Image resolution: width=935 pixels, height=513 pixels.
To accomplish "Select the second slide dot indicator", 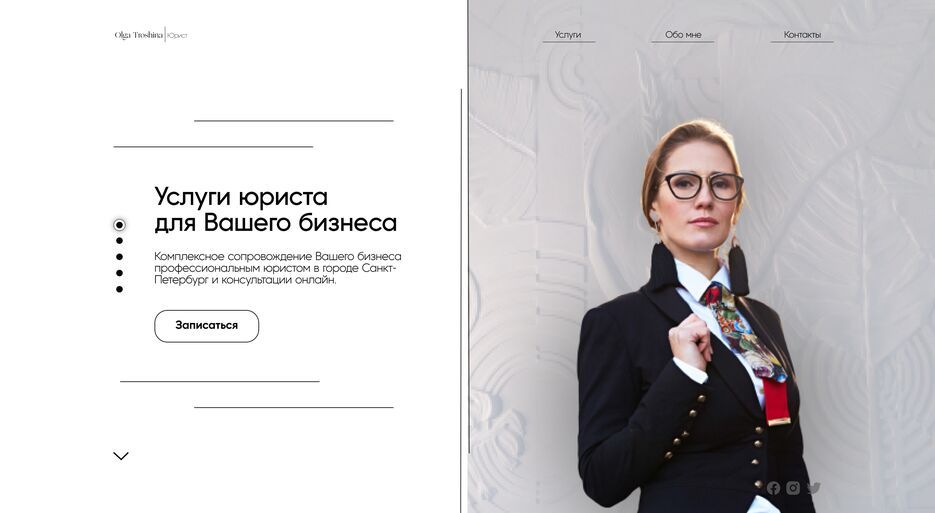I will pos(119,241).
